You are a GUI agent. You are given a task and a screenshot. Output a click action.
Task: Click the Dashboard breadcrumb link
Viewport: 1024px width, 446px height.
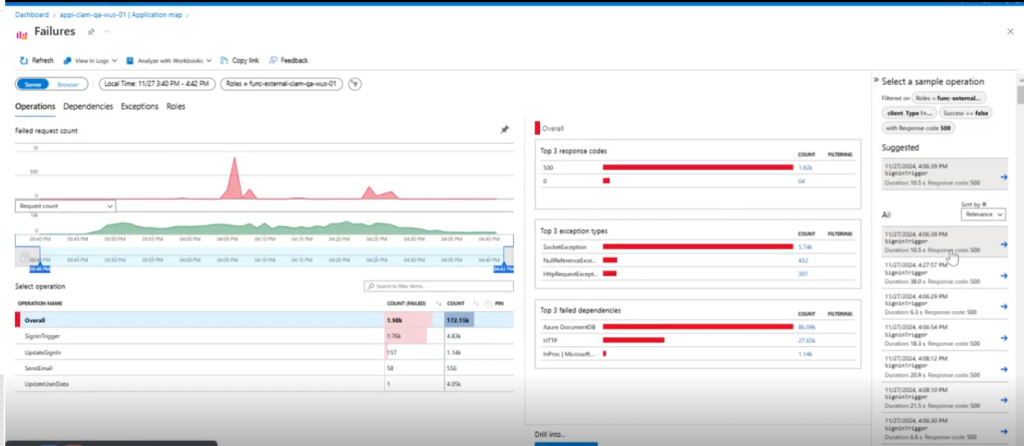[x=31, y=14]
